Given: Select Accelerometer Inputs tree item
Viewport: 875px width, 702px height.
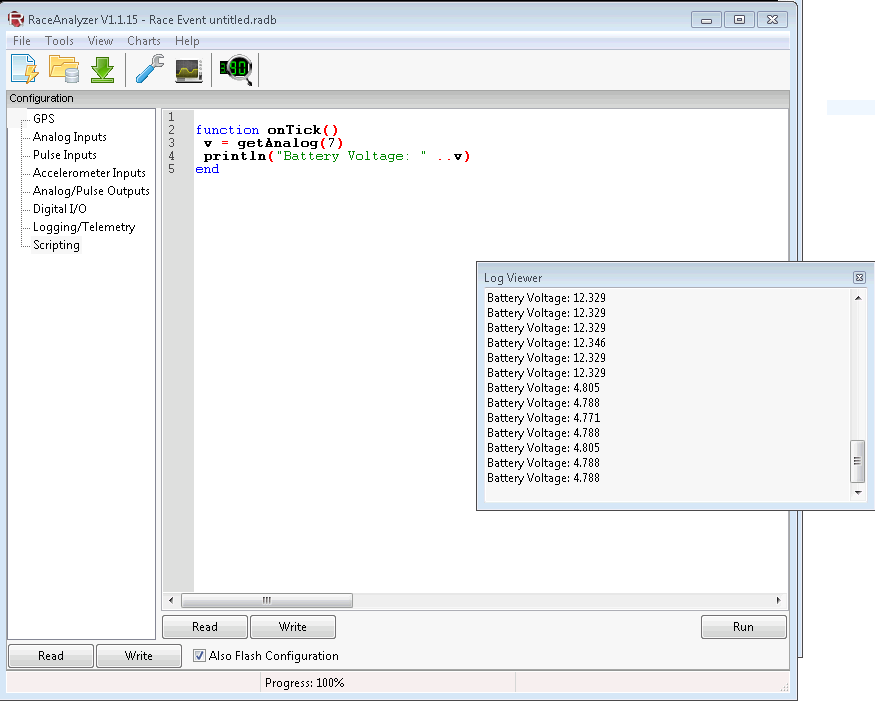Looking at the screenshot, I should [x=89, y=172].
